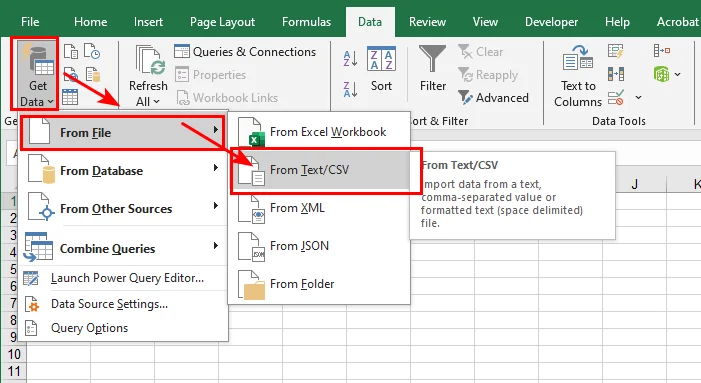This screenshot has width=701, height=383.
Task: Click the Data Validation icon
Action: click(616, 97)
